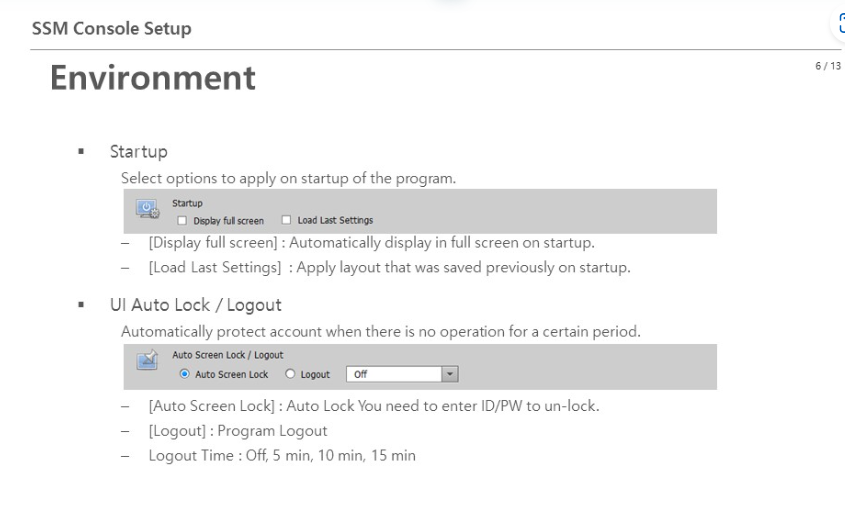845x511 pixels.
Task: Click the Environment page heading
Action: pyautogui.click(x=154, y=77)
